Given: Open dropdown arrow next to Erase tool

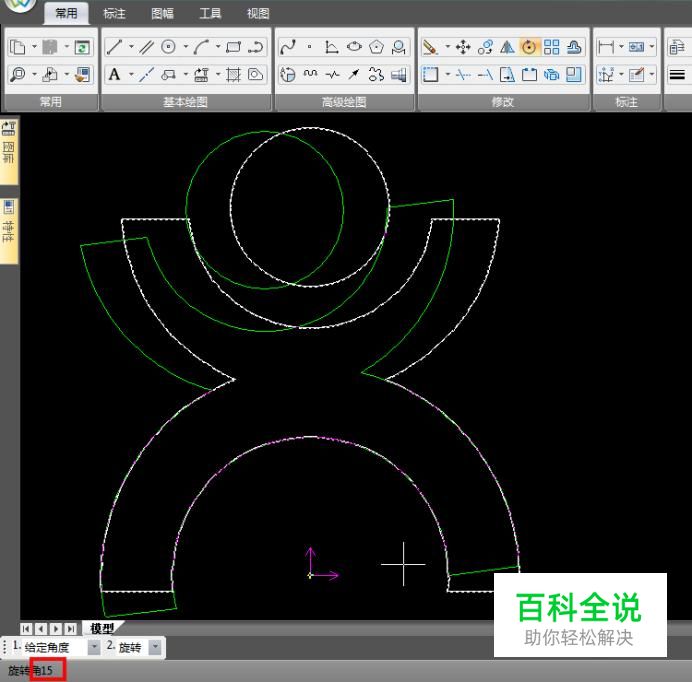Looking at the screenshot, I should click(x=447, y=46).
